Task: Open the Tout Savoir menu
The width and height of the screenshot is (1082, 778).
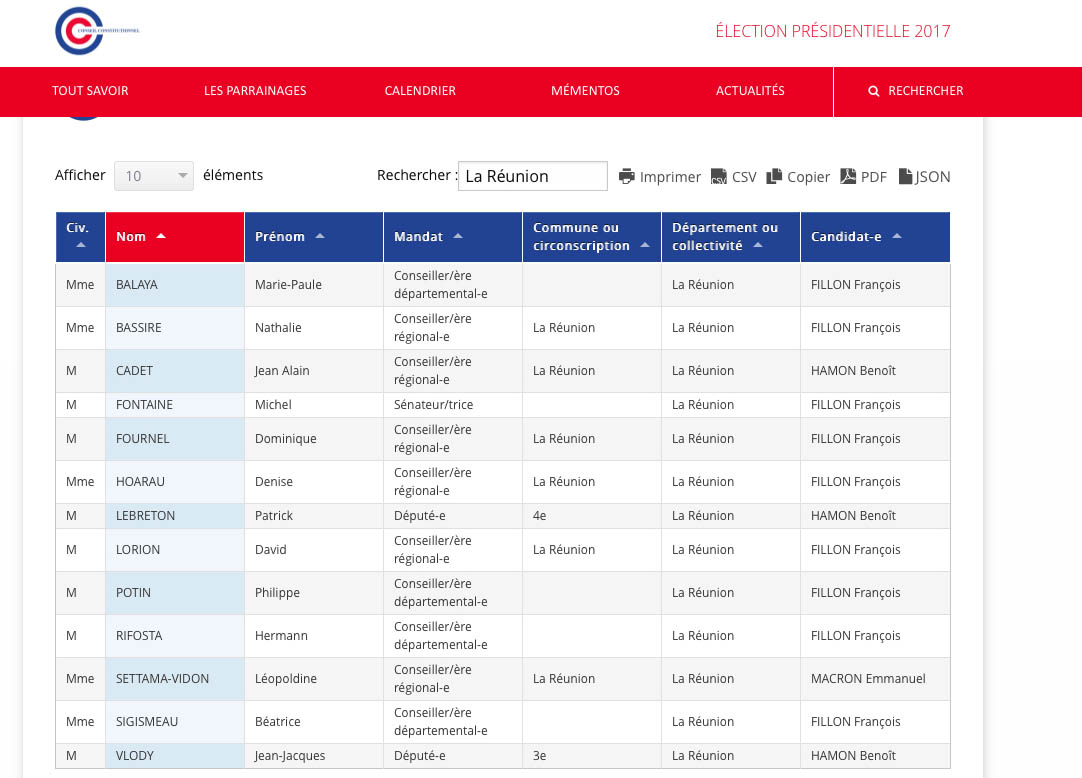Action: tap(90, 91)
